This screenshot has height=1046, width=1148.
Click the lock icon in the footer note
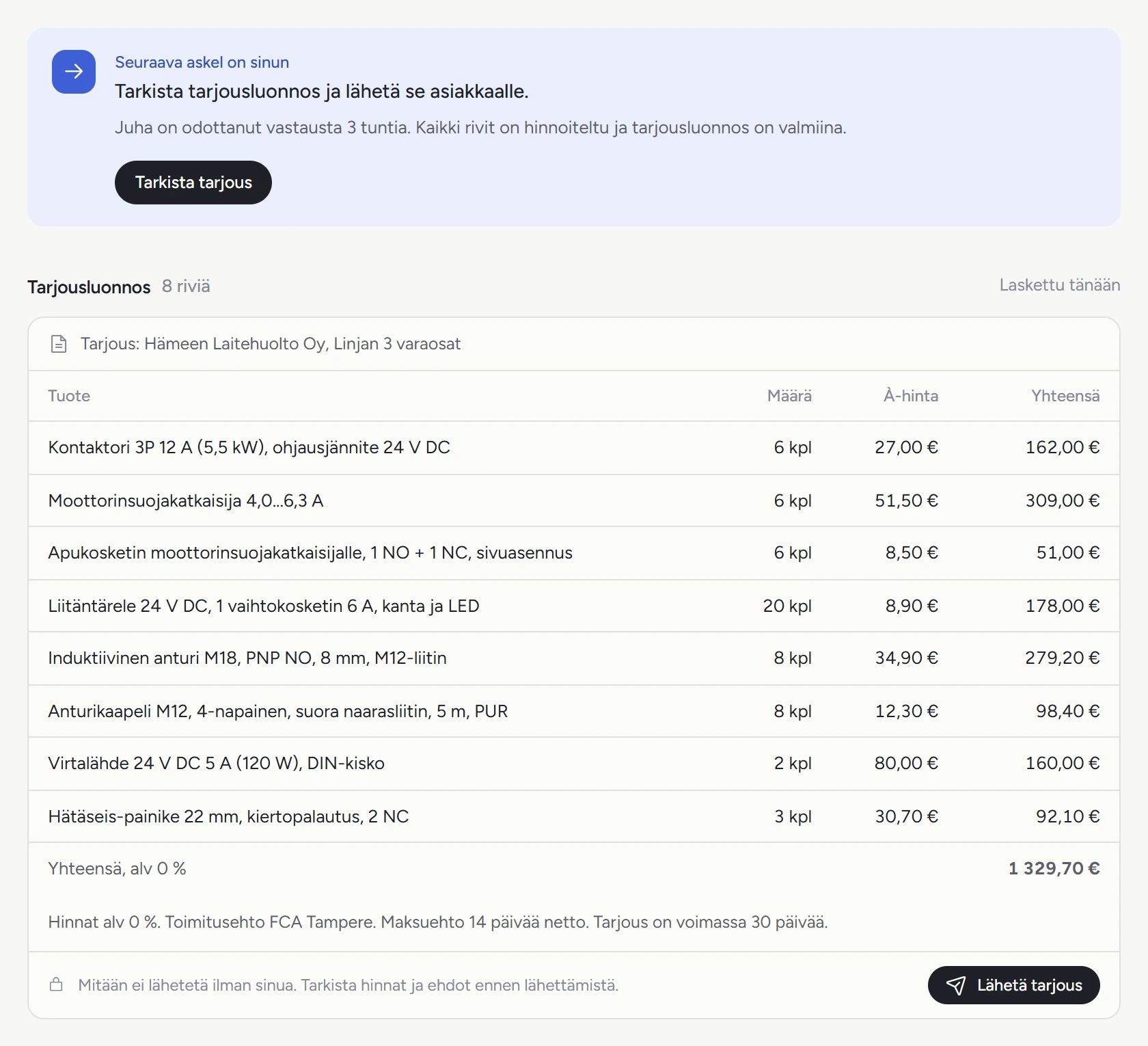click(57, 984)
